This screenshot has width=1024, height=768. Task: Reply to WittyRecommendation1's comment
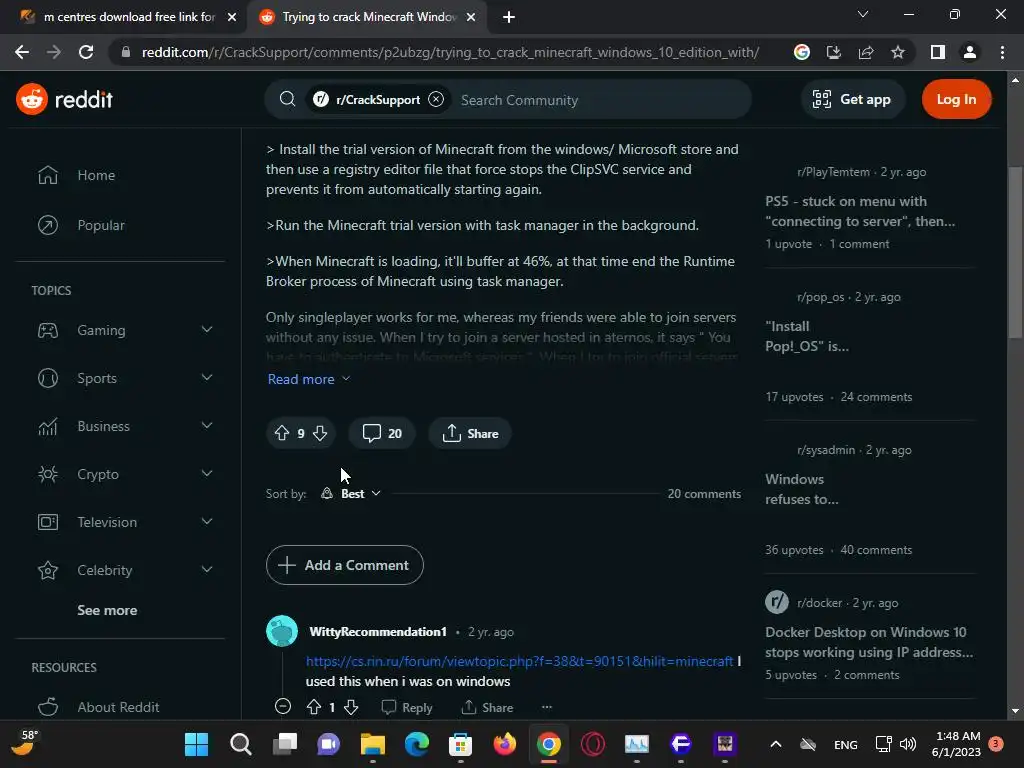click(x=407, y=707)
